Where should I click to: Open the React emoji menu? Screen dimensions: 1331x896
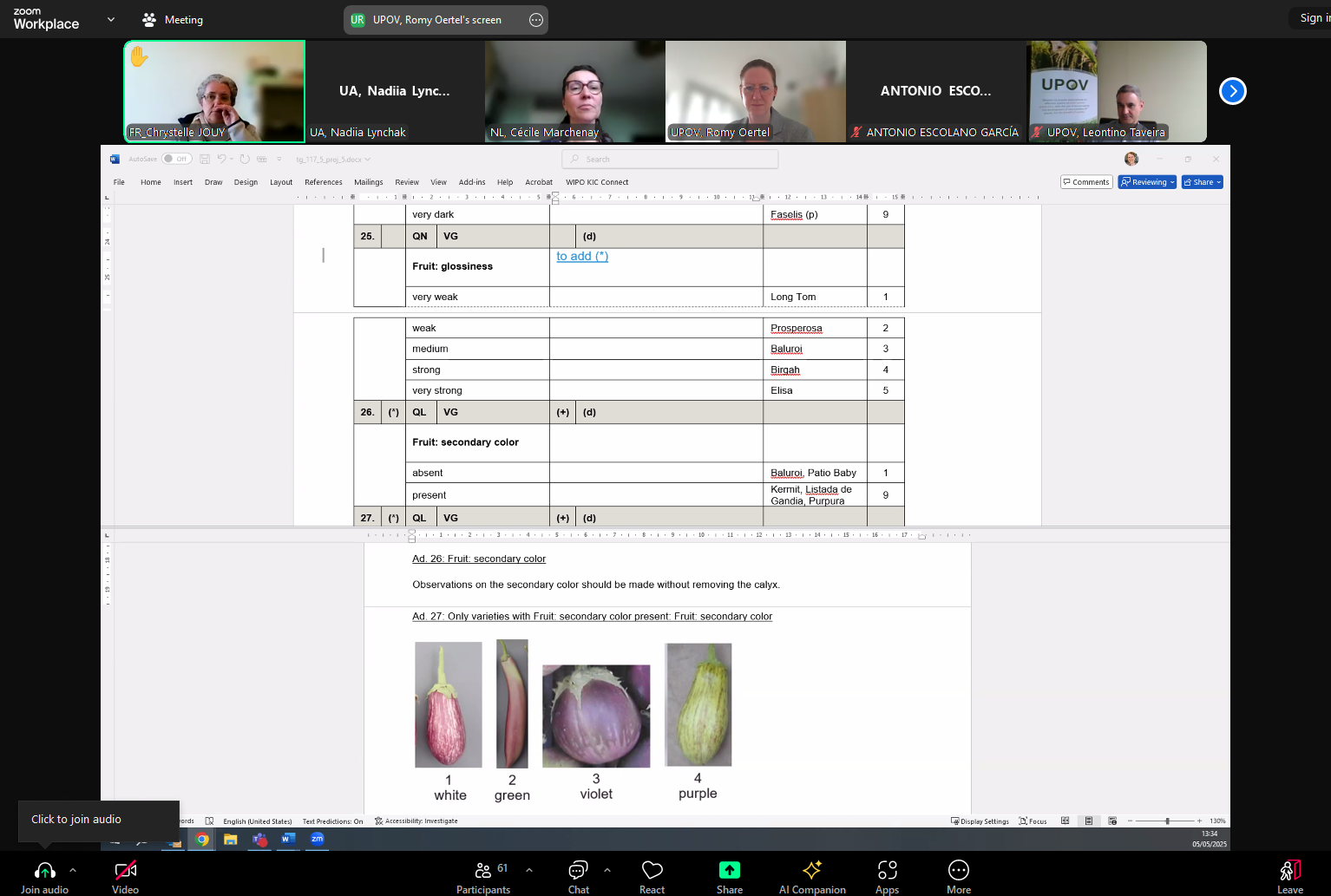click(x=652, y=871)
